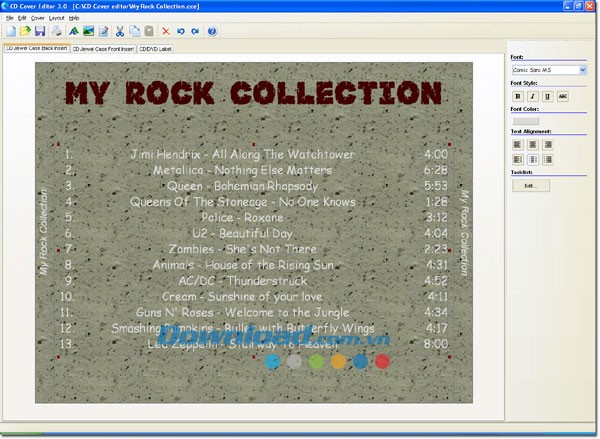Screen dimensions: 600x439
Task: Undo the last action in the toolbar
Action: point(181,31)
